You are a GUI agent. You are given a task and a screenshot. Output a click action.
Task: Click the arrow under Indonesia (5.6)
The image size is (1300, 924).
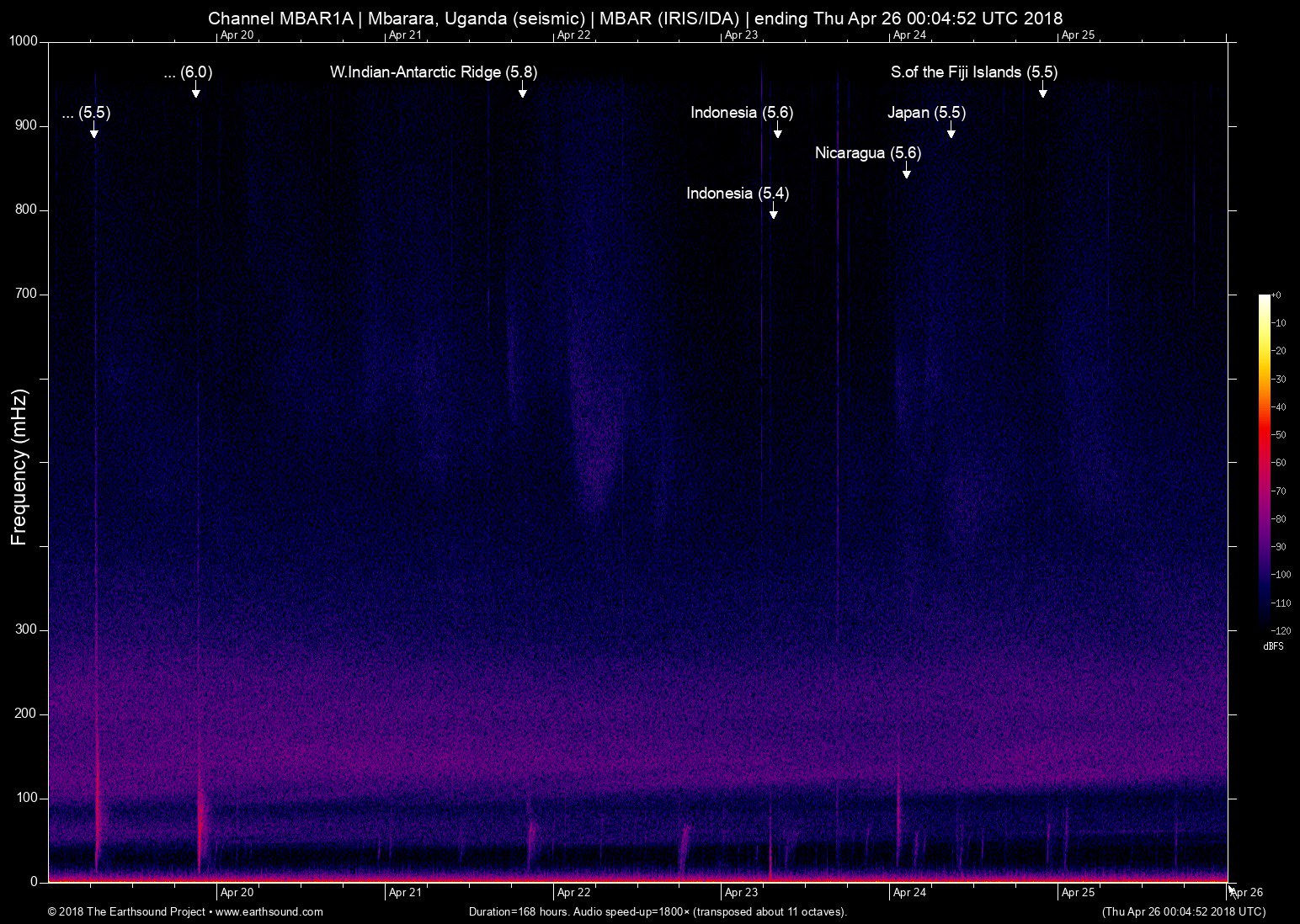[777, 131]
